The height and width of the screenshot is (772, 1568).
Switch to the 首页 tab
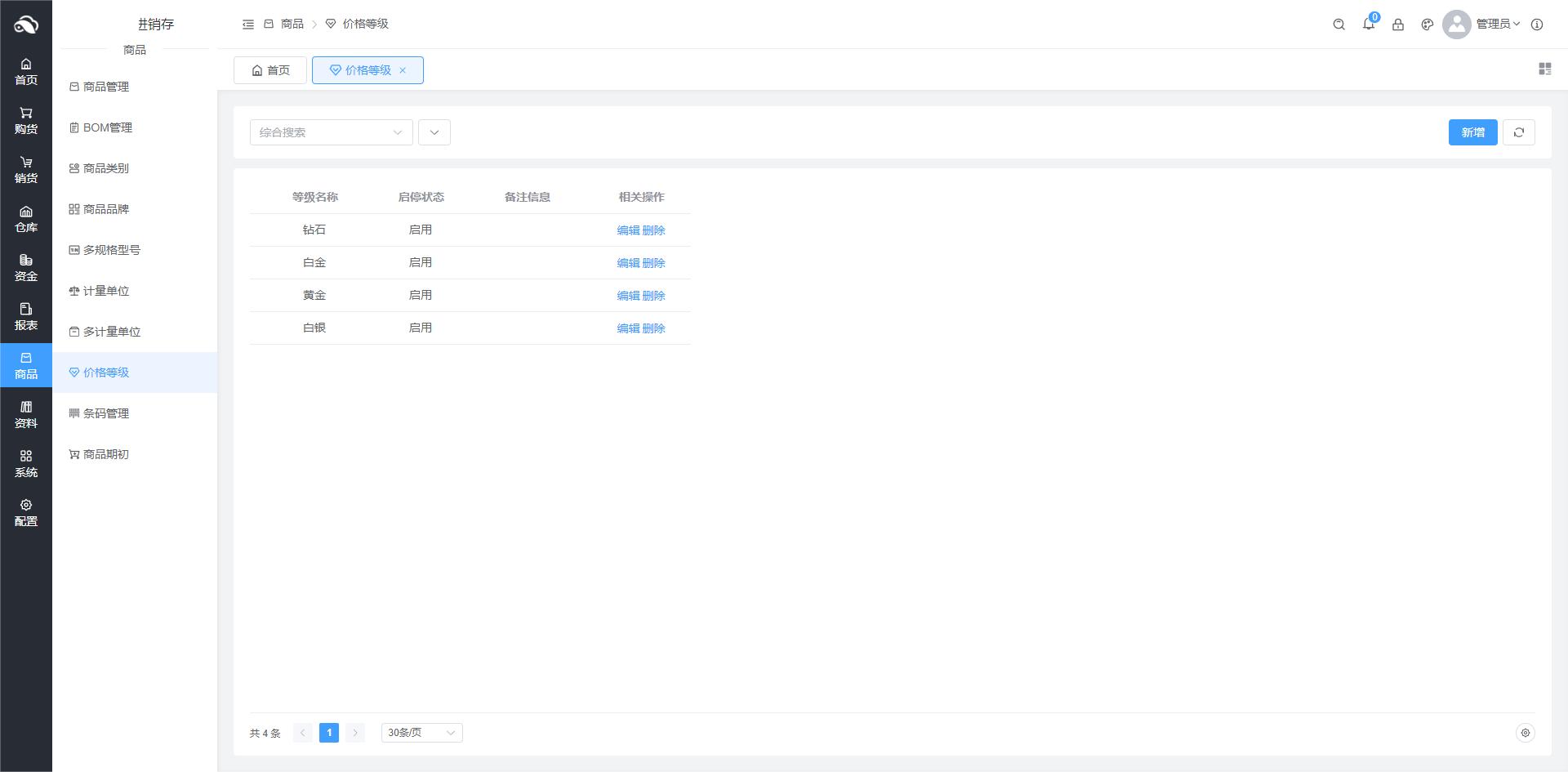click(270, 70)
